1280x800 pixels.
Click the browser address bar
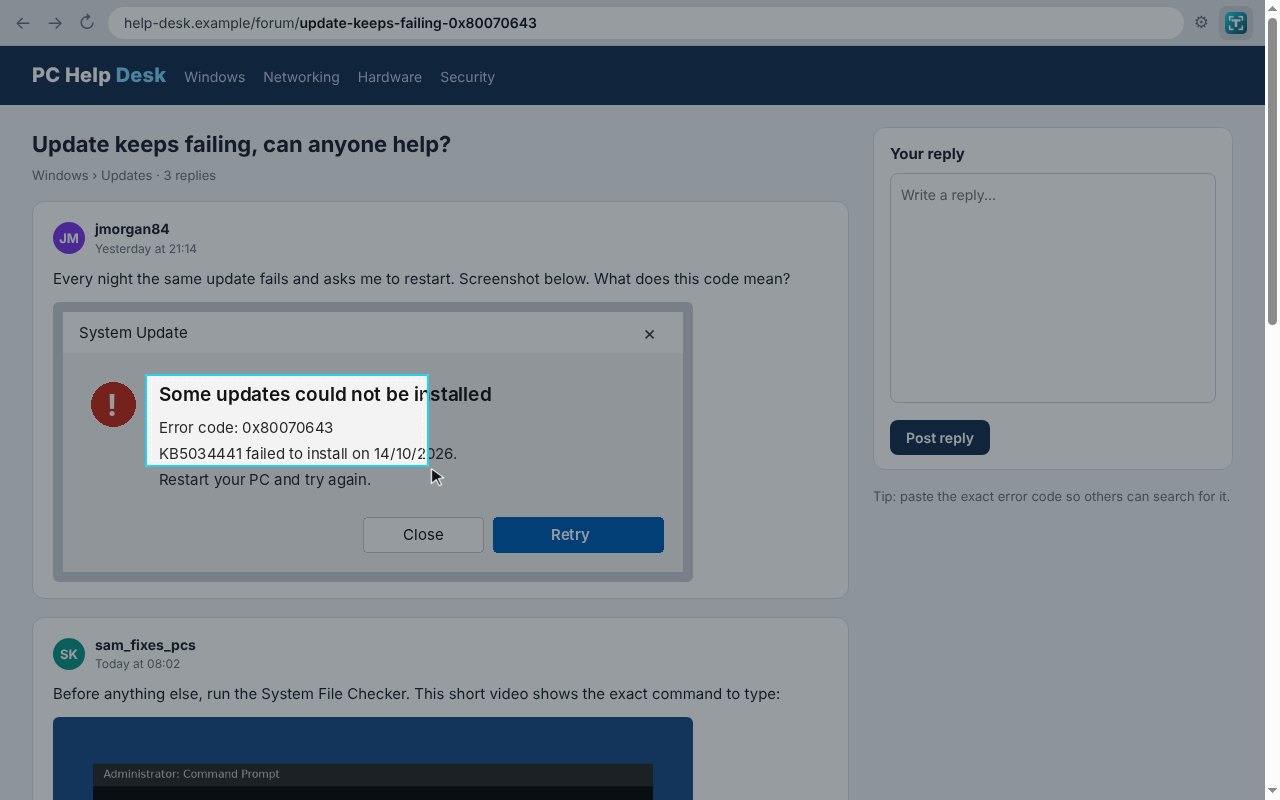646,23
